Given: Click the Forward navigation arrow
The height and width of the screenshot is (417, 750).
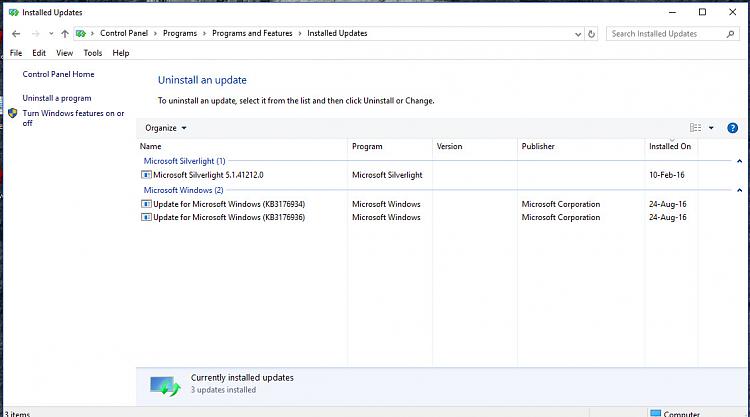Looking at the screenshot, I should [x=35, y=33].
